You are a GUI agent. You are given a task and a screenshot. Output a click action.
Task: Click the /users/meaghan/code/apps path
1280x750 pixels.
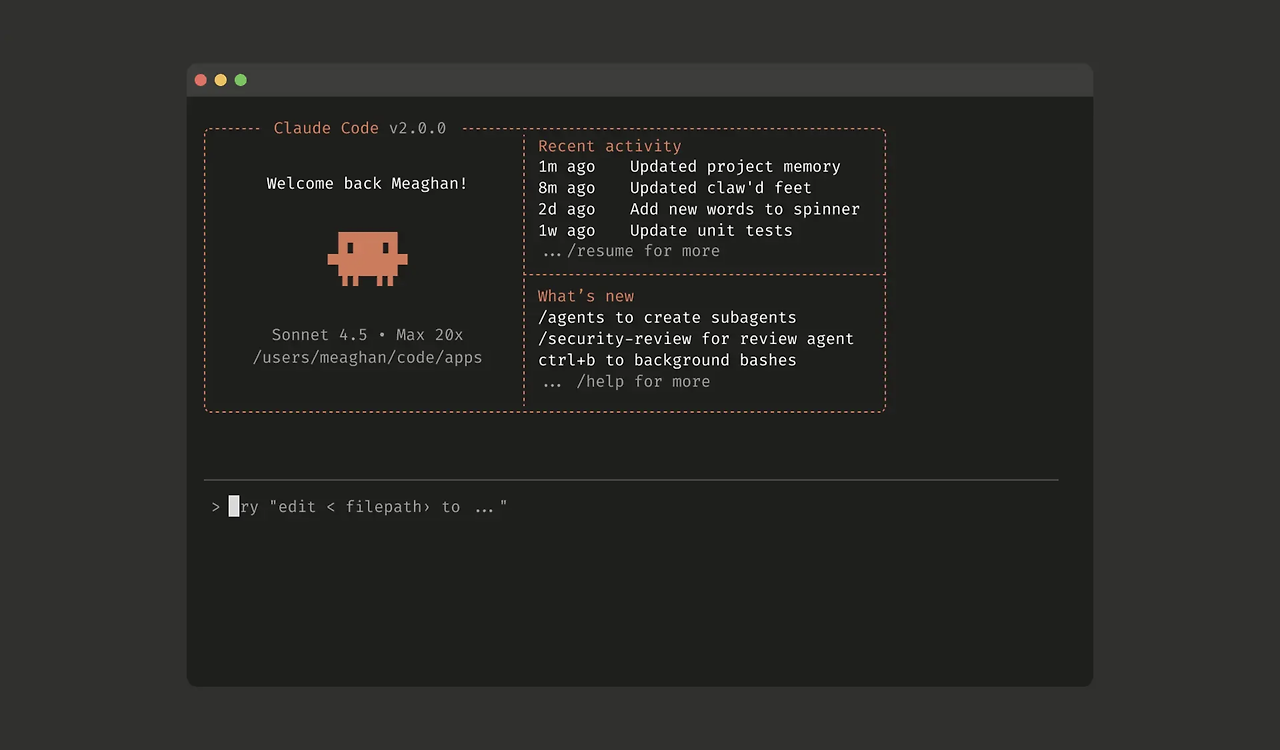click(367, 357)
